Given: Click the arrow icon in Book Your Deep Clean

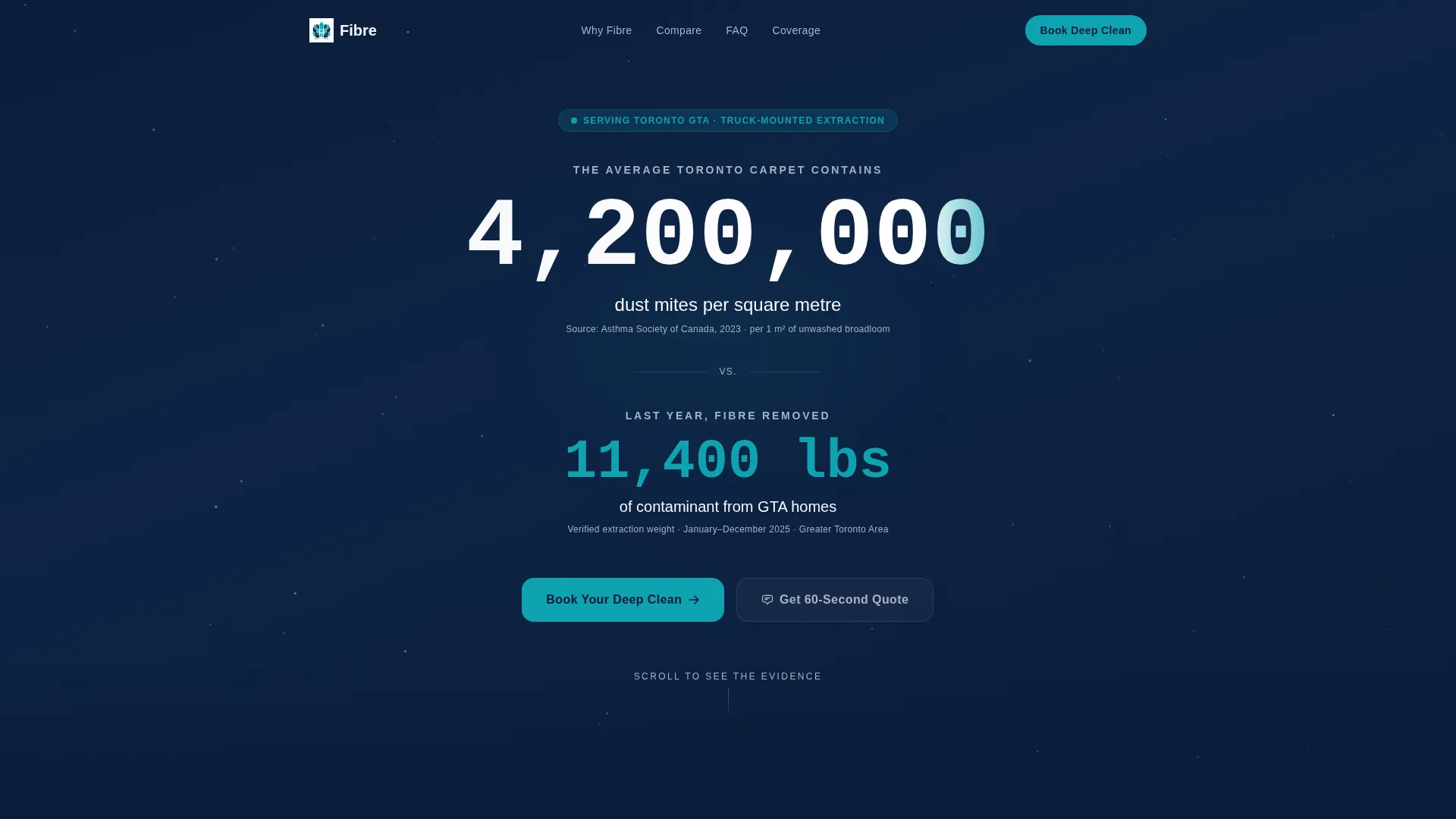Looking at the screenshot, I should 694,600.
